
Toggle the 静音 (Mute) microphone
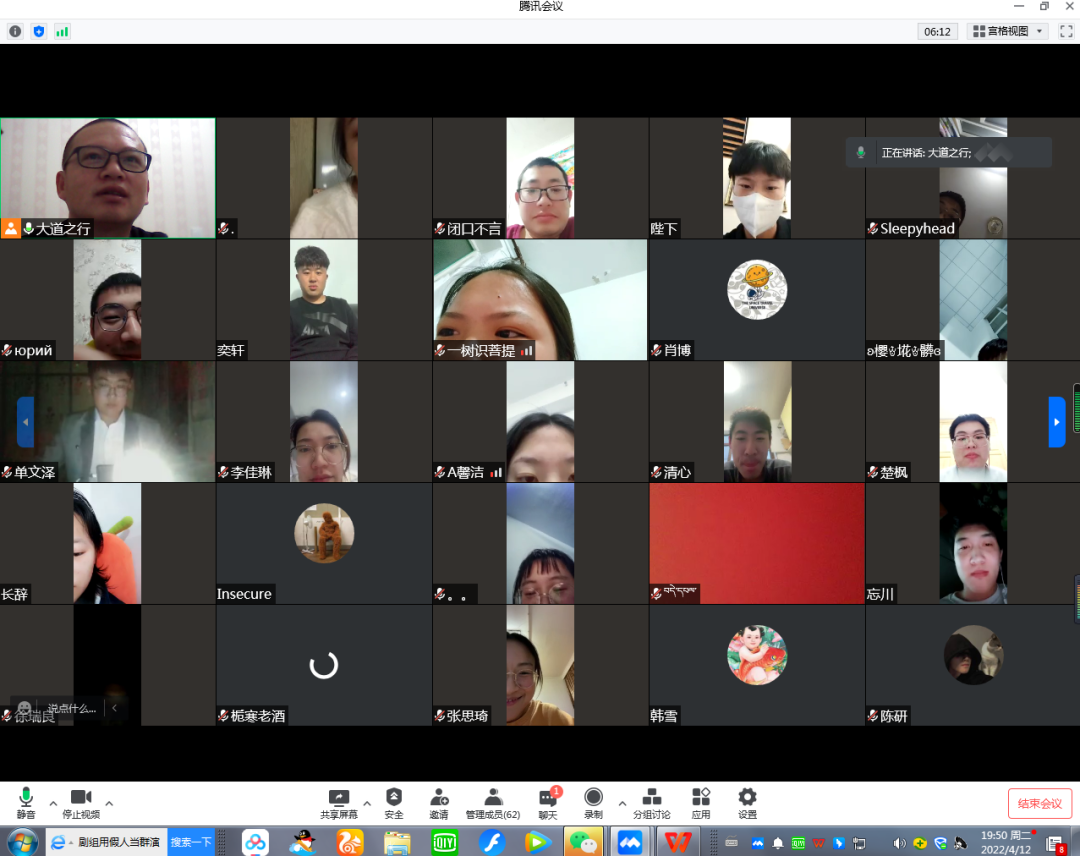click(x=26, y=802)
